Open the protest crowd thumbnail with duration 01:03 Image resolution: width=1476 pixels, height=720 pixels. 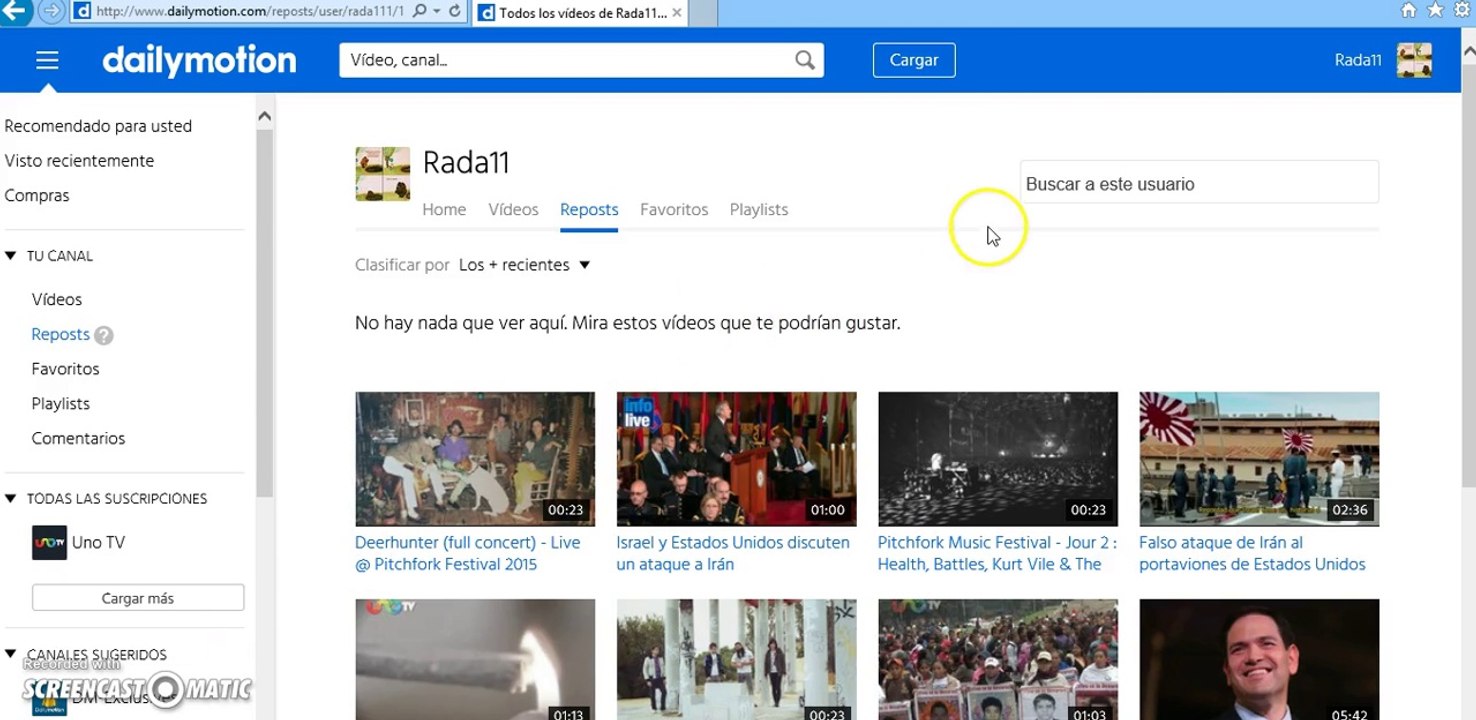998,659
